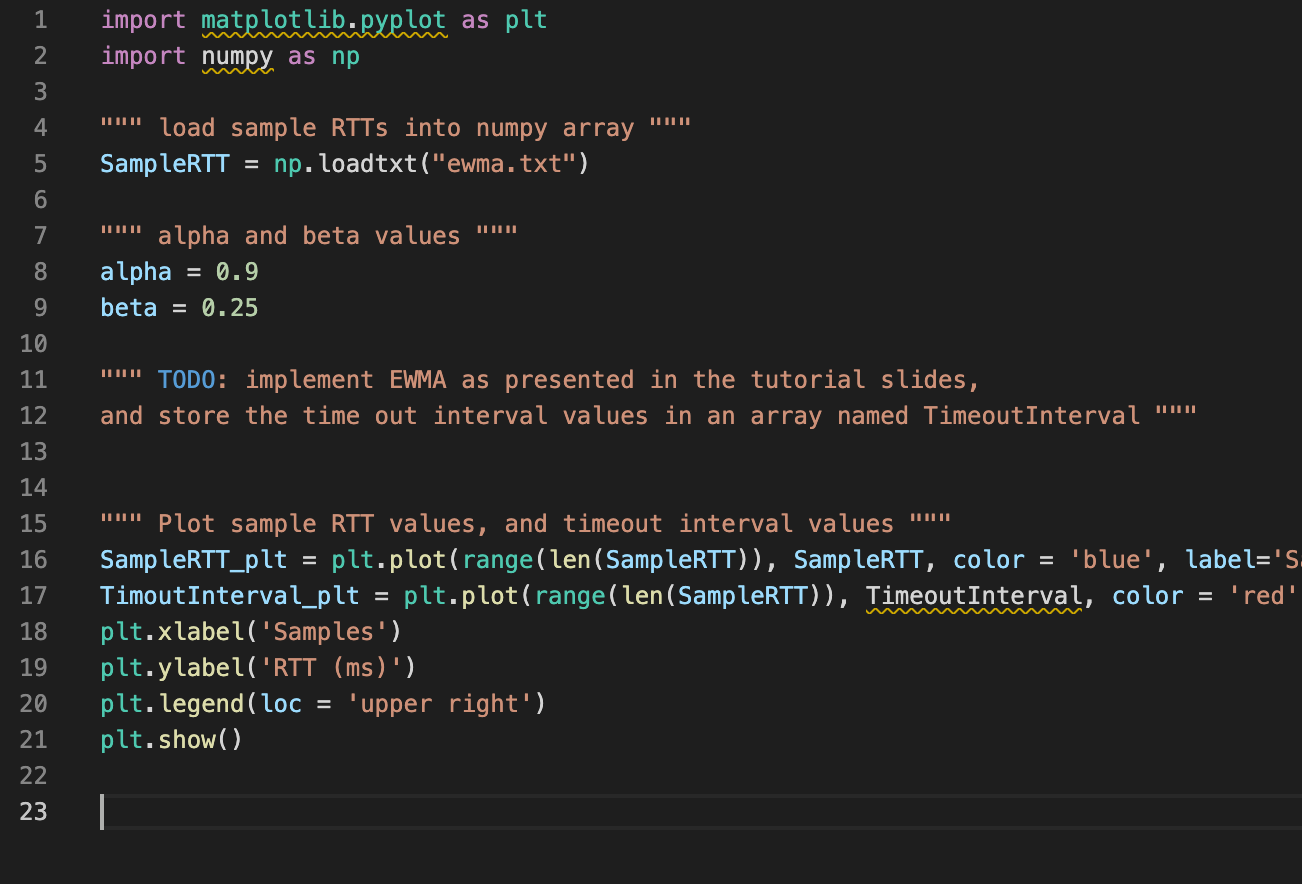Click the 'show' method call
This screenshot has height=884, width=1302.
coord(186,740)
